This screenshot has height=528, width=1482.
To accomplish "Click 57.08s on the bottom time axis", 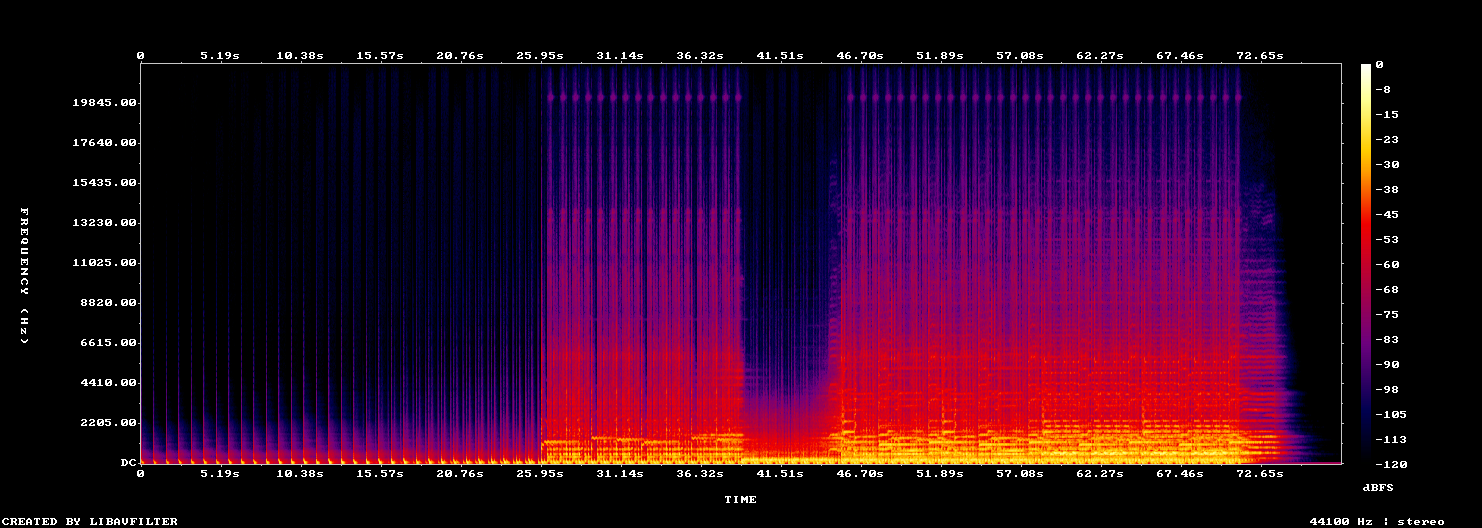I will pyautogui.click(x=1019, y=474).
